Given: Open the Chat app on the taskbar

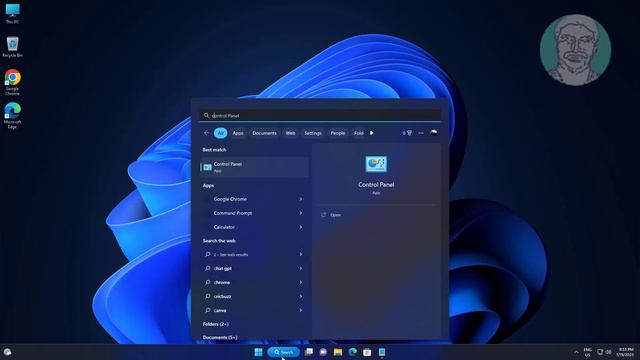Looking at the screenshot, I should point(323,352).
